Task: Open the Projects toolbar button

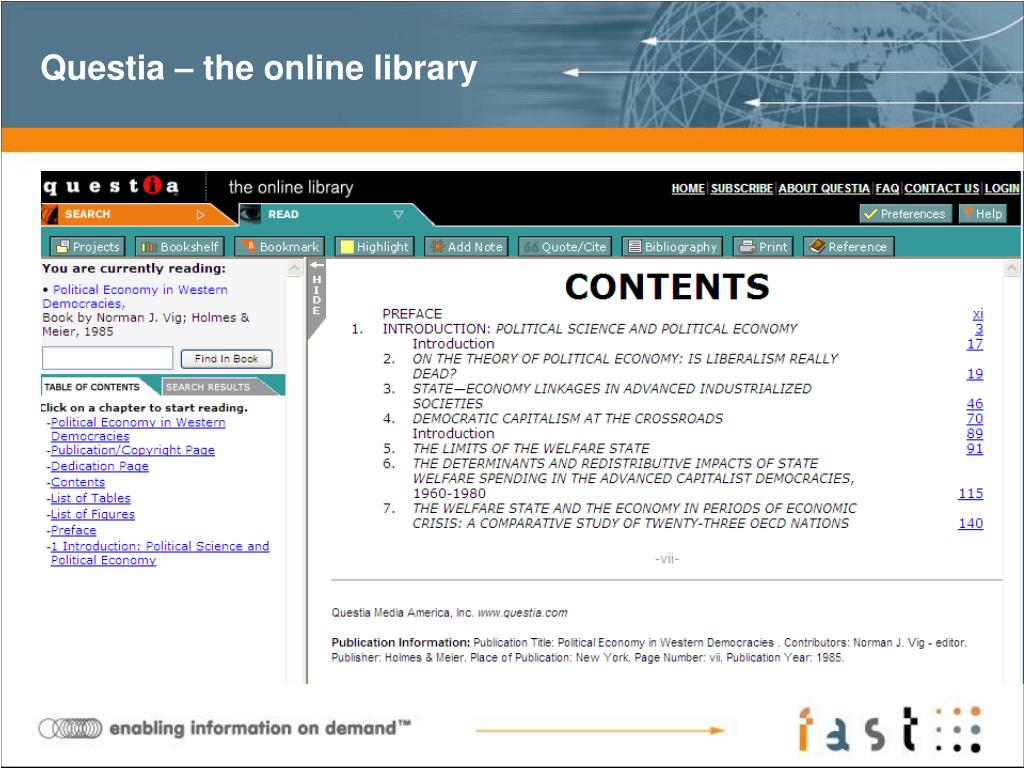Action: tap(88, 247)
